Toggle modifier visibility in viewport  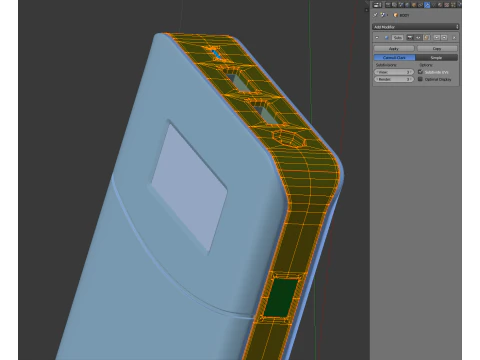click(x=418, y=37)
